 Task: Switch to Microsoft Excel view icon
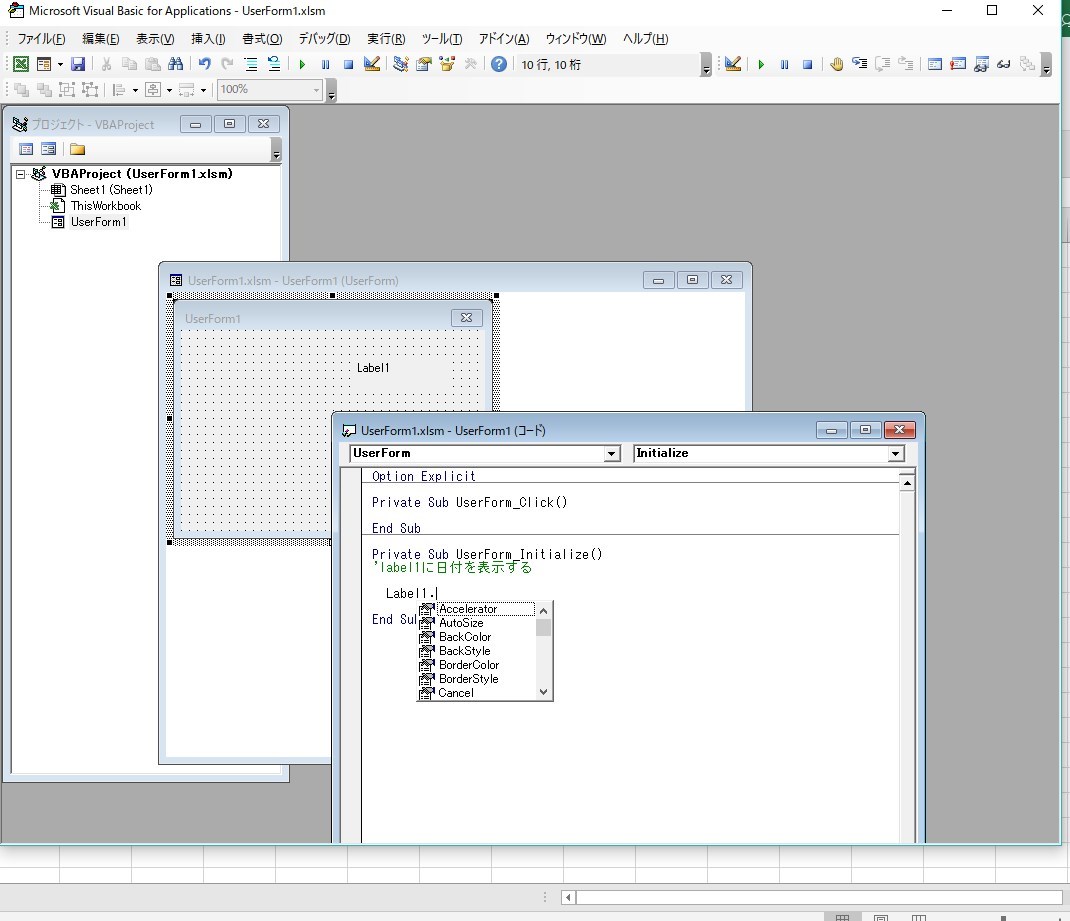coord(21,64)
